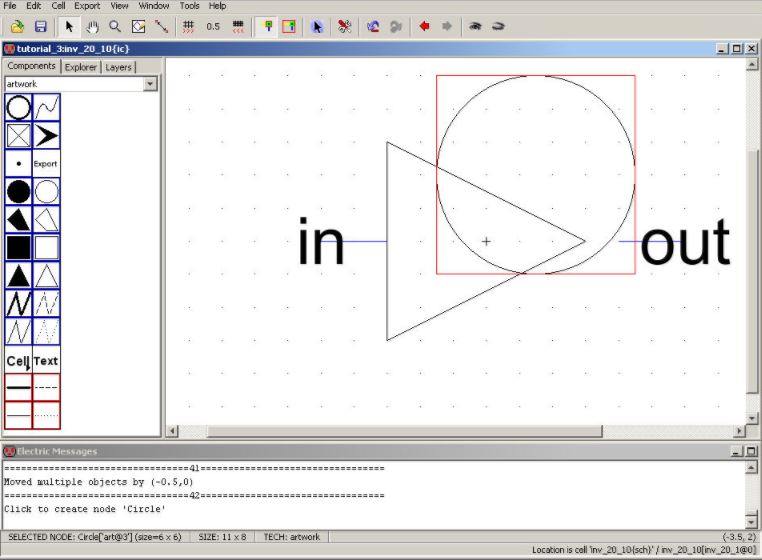
Task: Click the red Undo back arrow
Action: [425, 26]
